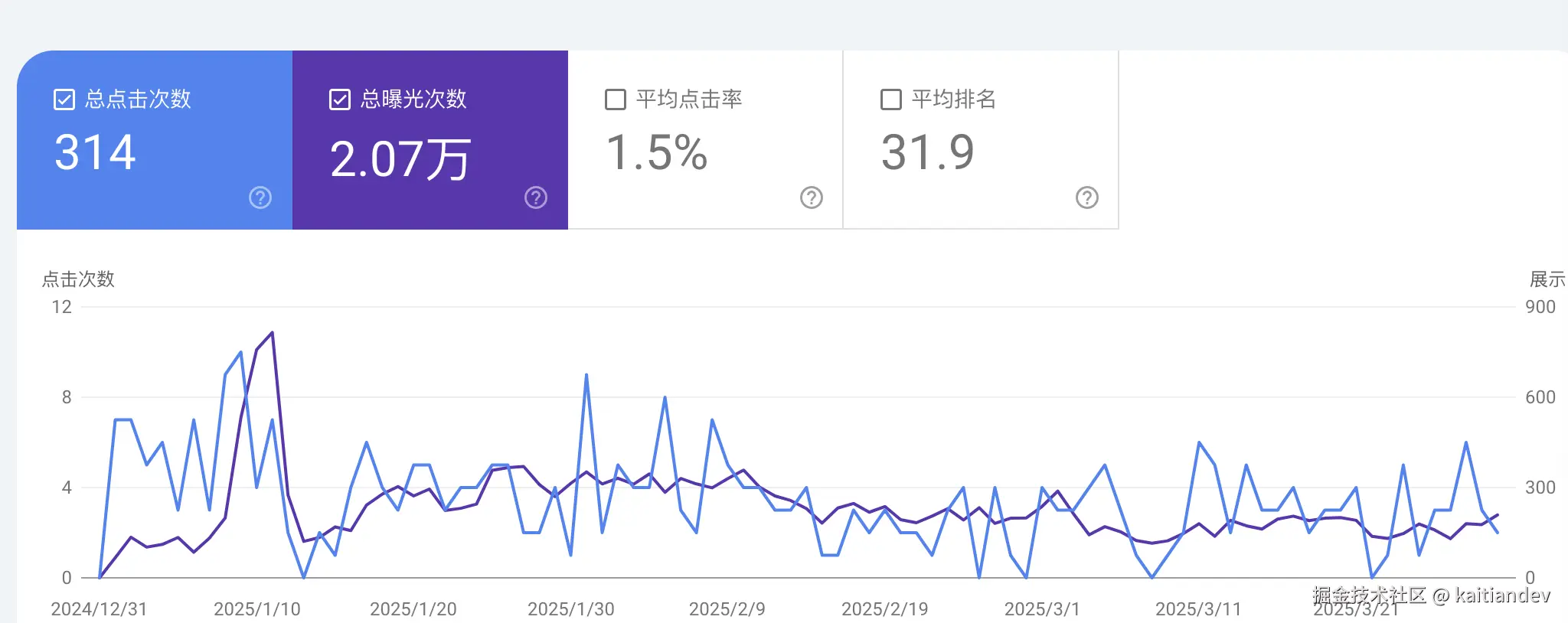
Task: Uncheck the 总点击次数 checkbox
Action: click(64, 99)
